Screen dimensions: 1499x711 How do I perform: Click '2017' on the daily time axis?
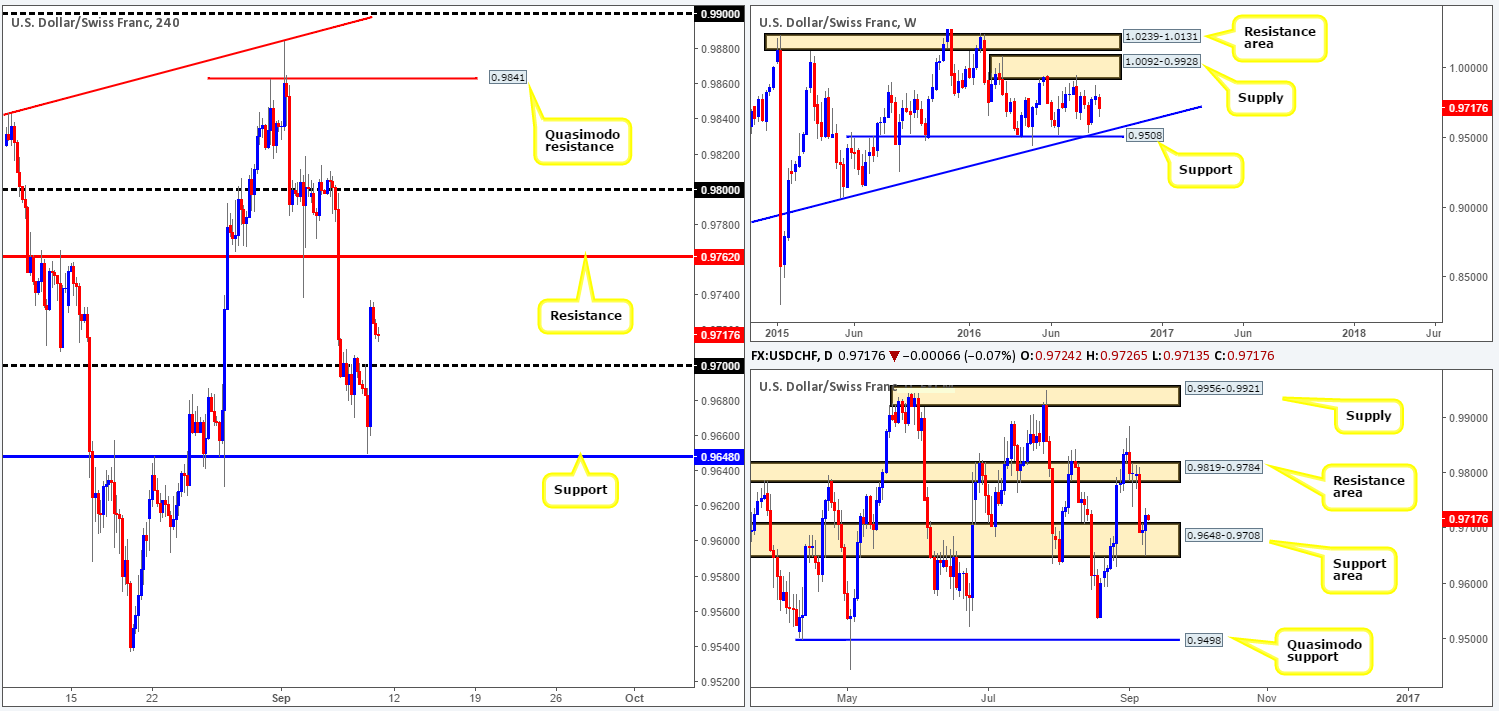coord(1407,697)
